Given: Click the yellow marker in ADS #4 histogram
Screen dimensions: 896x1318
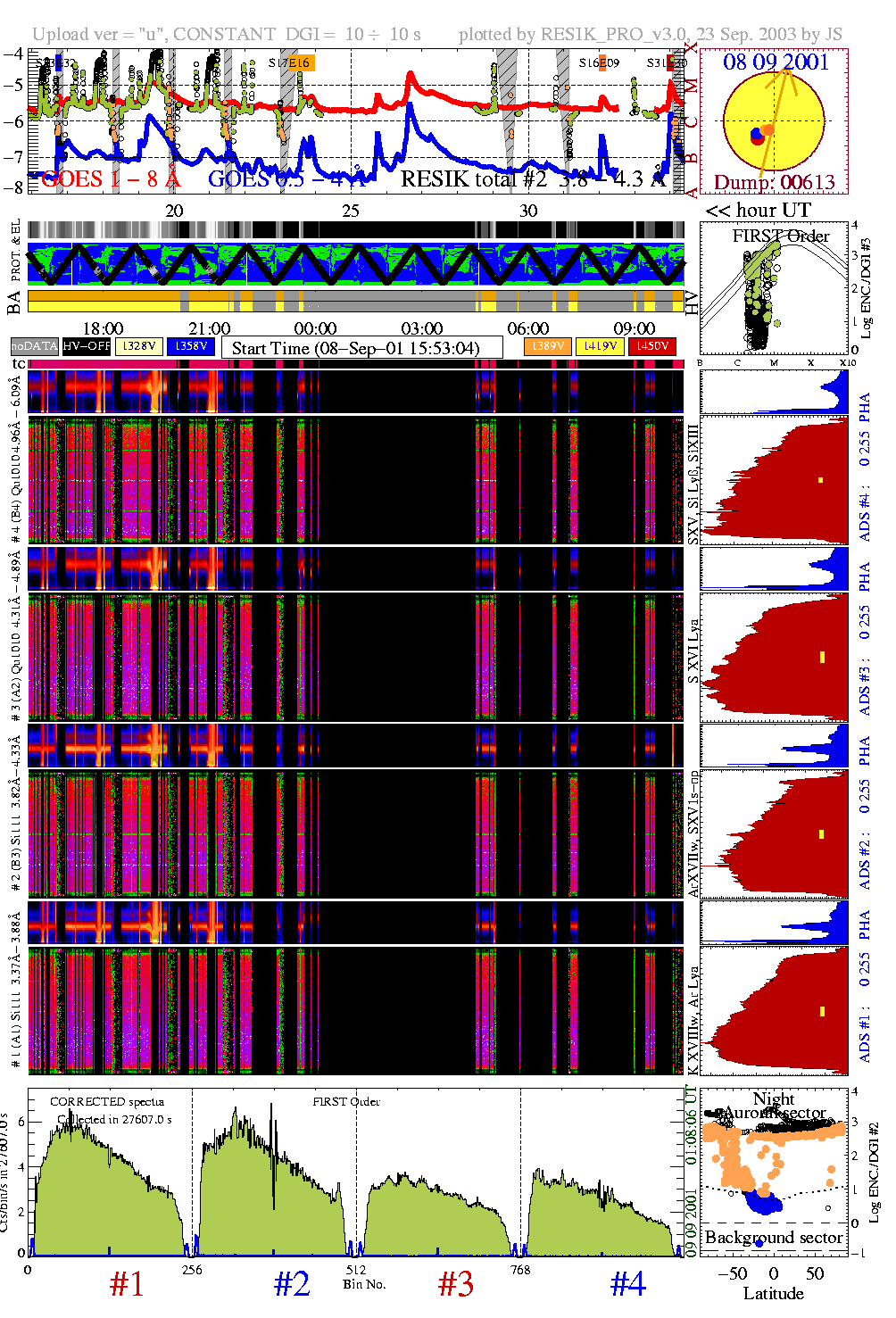Looking at the screenshot, I should pos(820,480).
